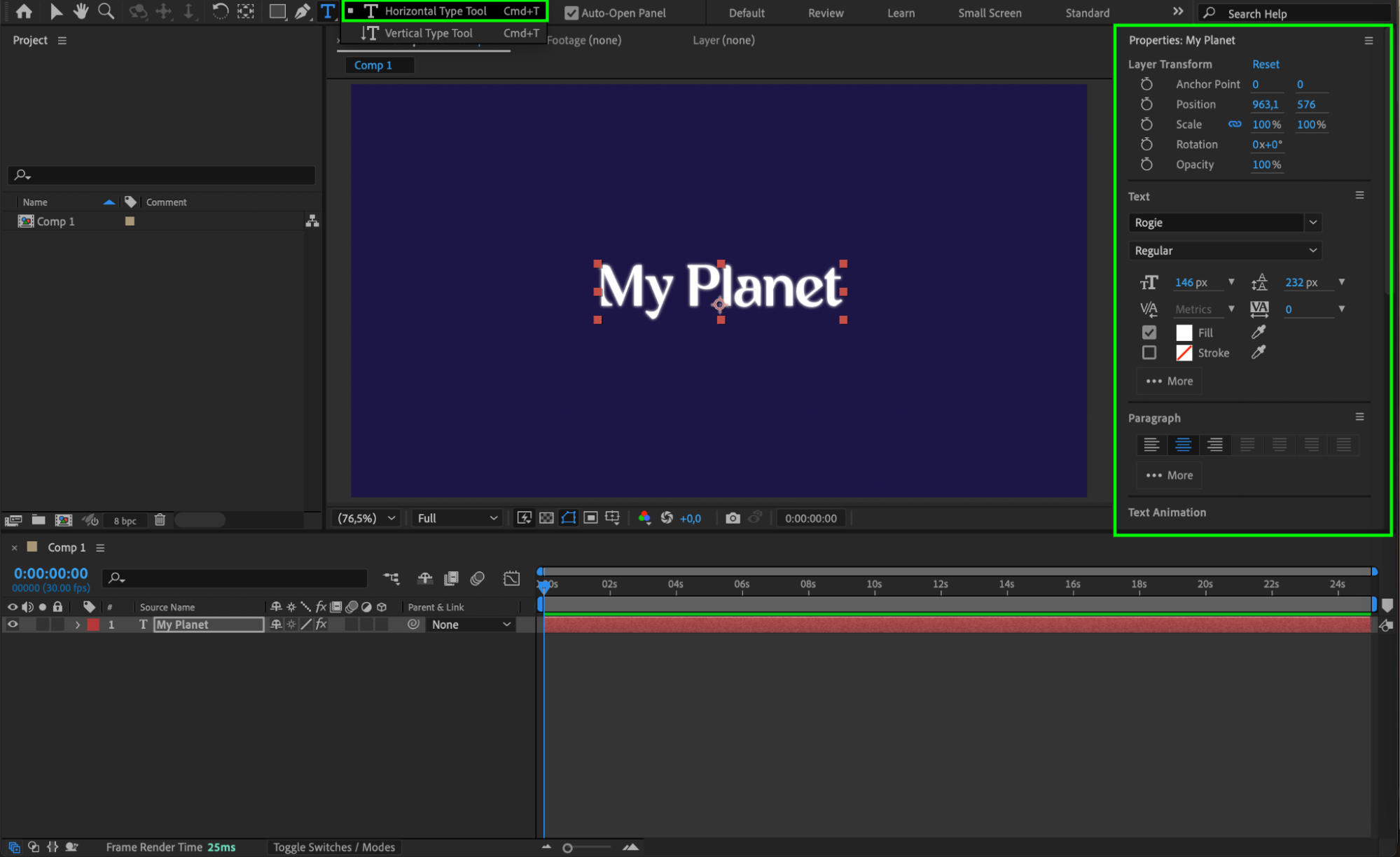Click Toggle Switches / Modes button

coord(334,847)
